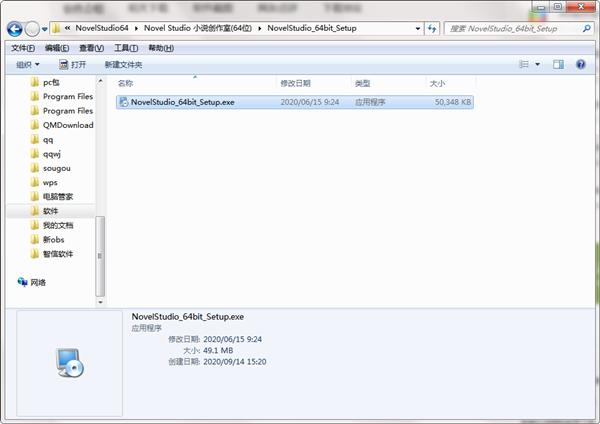Viewport: 600px width, 424px height.
Task: Select the 智信软件 folder
Action: pyautogui.click(x=58, y=254)
